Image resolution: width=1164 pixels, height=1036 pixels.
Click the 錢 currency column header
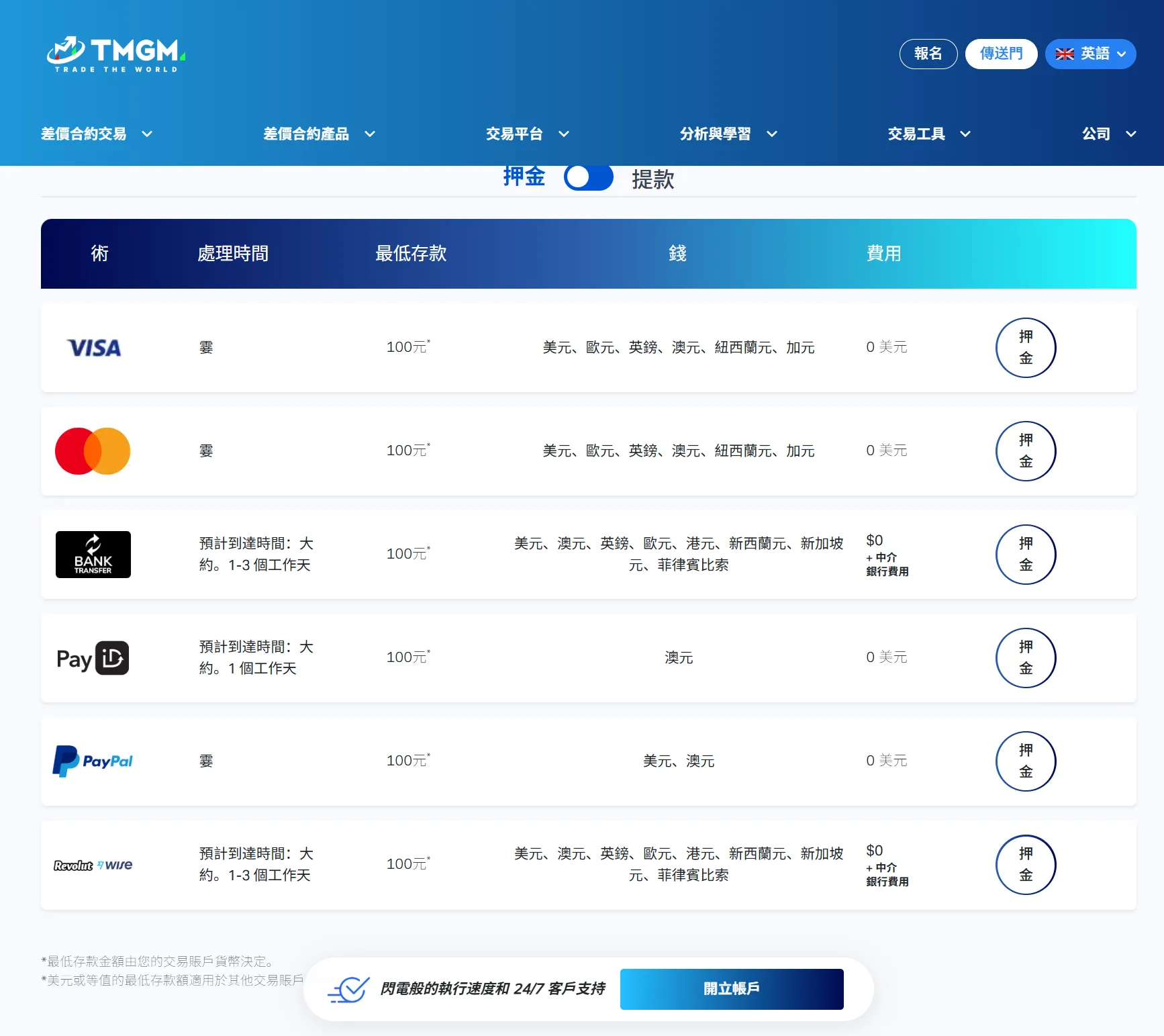[678, 254]
